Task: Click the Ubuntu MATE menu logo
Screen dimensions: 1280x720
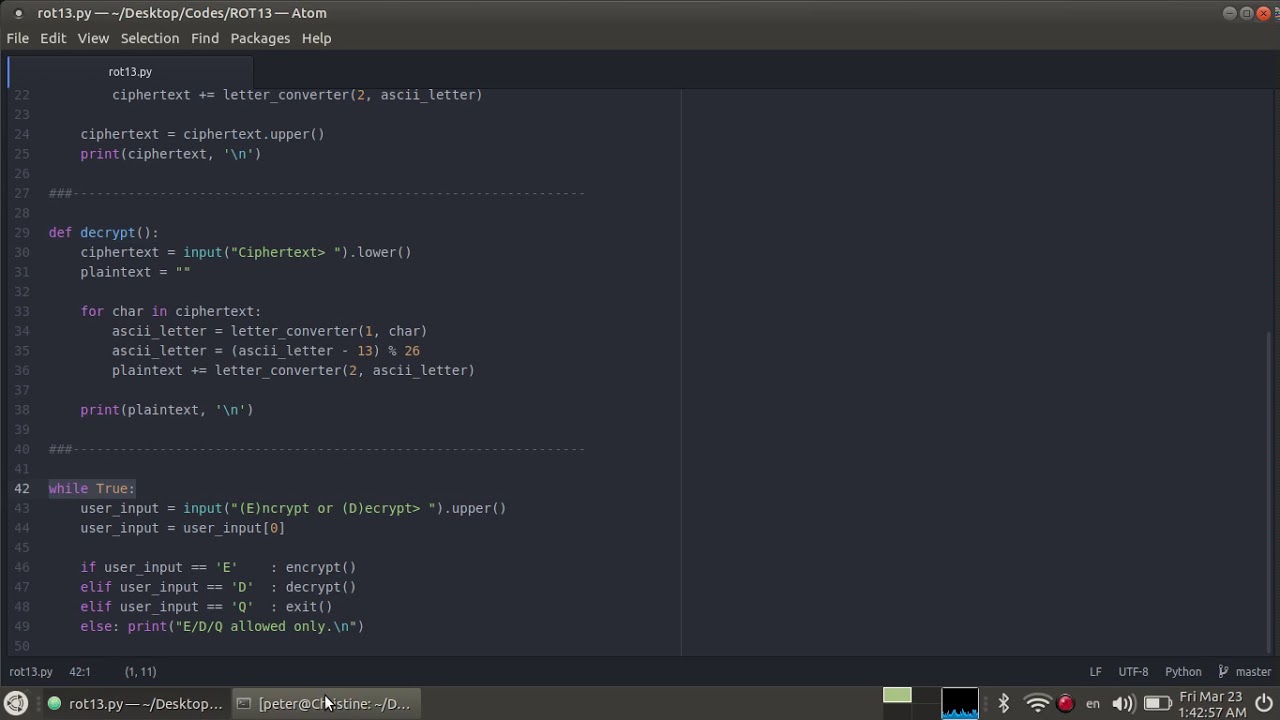Action: [x=16, y=704]
